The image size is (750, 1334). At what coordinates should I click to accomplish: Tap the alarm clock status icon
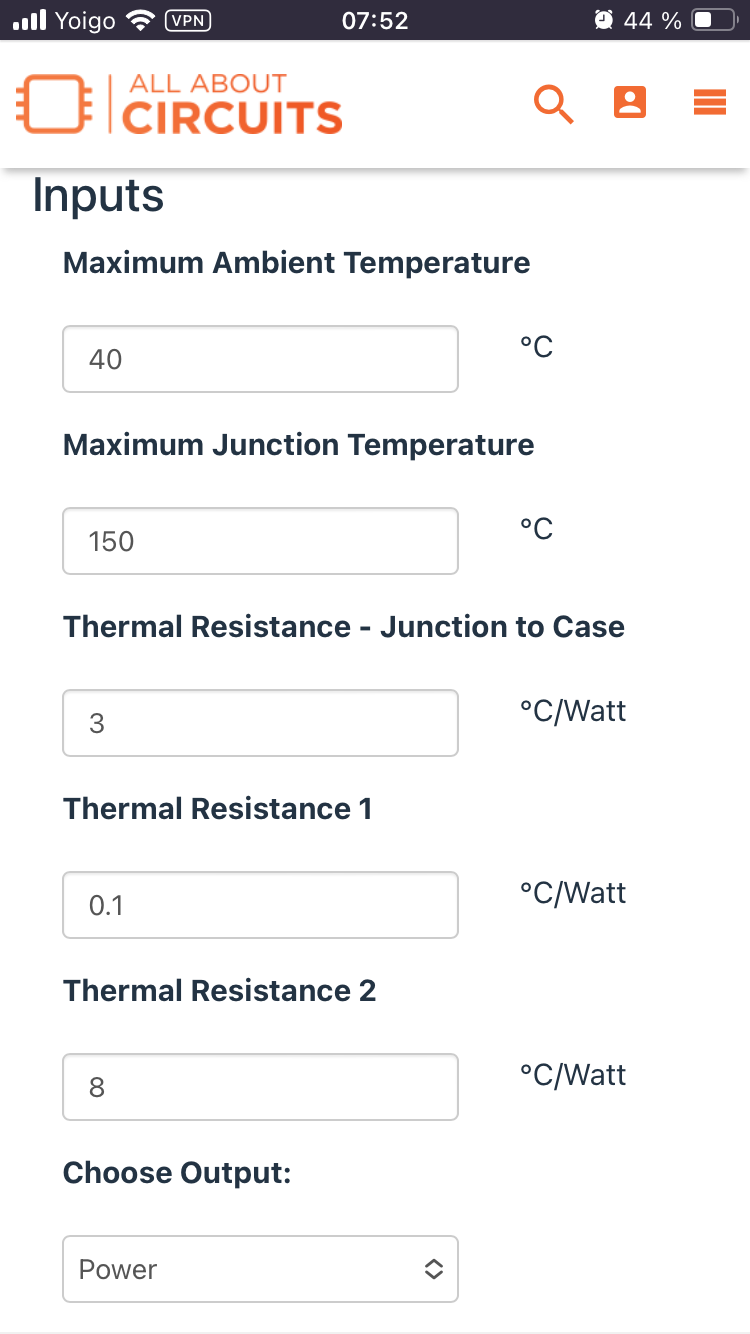(x=603, y=20)
